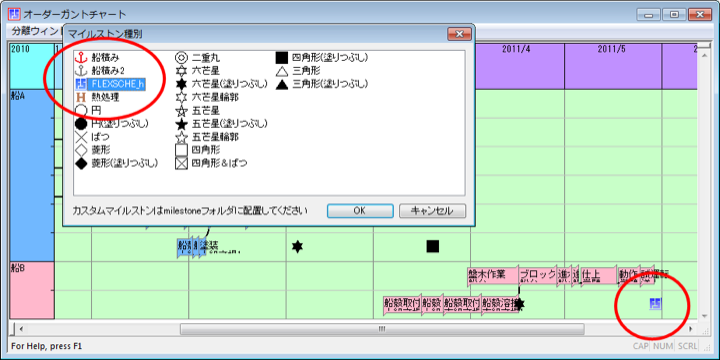Open the 分離ウィンドウ menu
Viewport: 720px width, 360px height.
click(x=36, y=31)
